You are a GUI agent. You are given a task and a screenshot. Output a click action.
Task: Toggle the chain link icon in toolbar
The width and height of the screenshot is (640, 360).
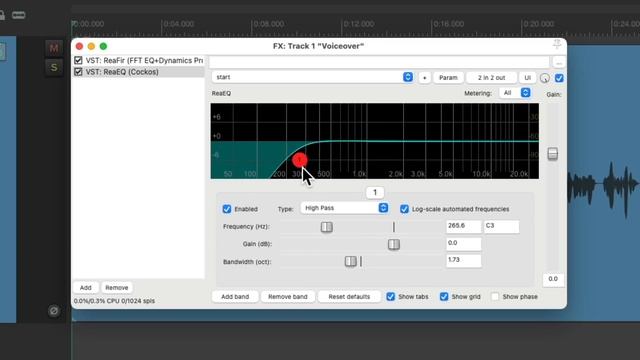tap(18, 15)
